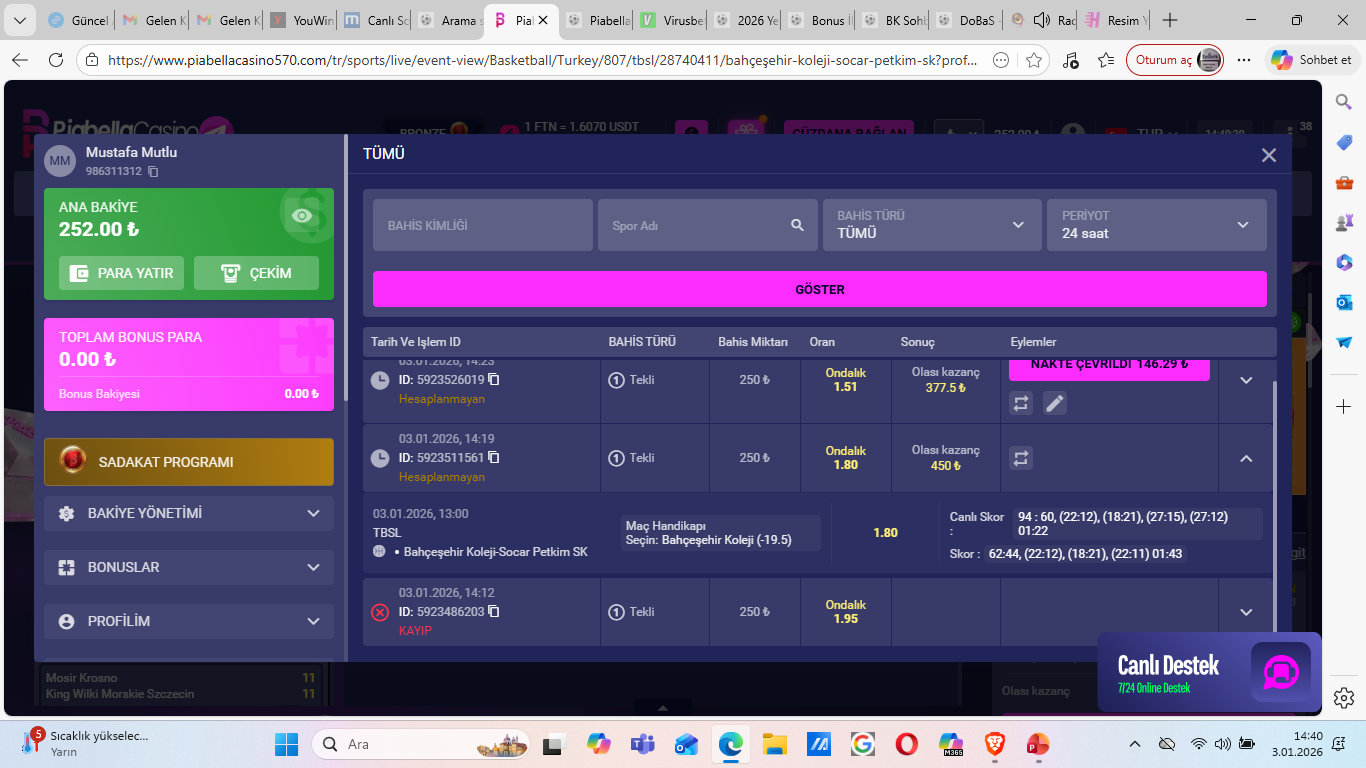The image size is (1366, 768).
Task: Close the TÜMÜ bet history panel
Action: [x=1269, y=155]
